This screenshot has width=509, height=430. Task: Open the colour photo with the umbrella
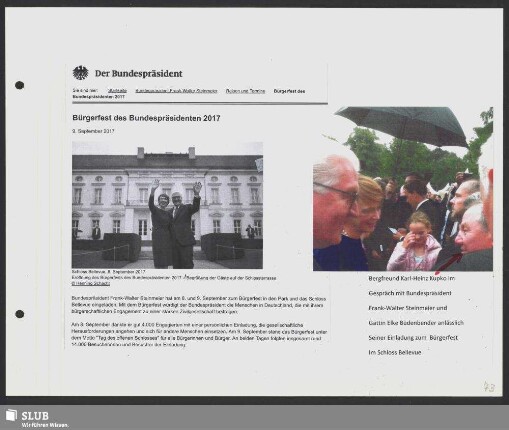(x=403, y=189)
